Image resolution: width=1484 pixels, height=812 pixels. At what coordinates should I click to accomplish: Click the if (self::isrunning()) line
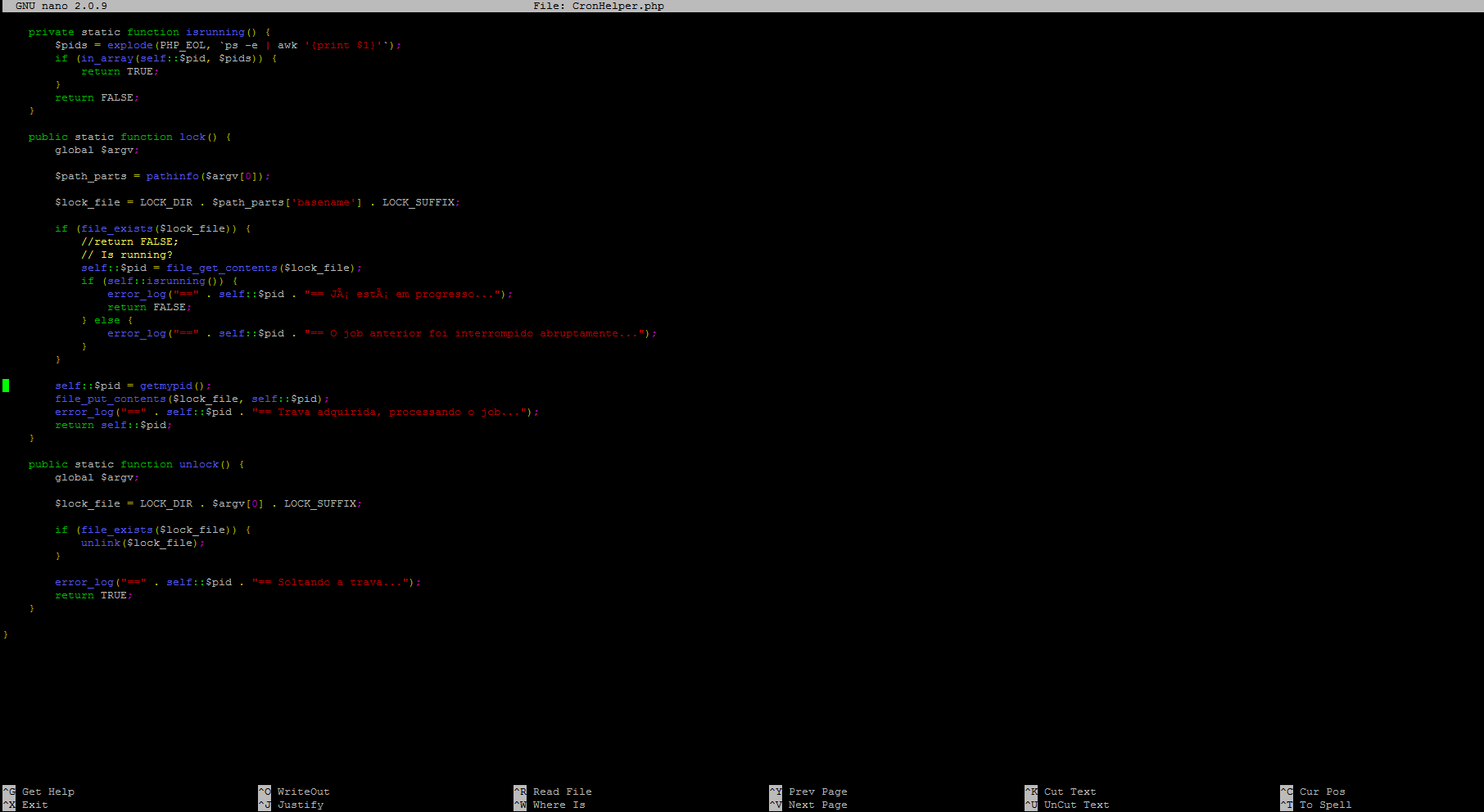[160, 281]
